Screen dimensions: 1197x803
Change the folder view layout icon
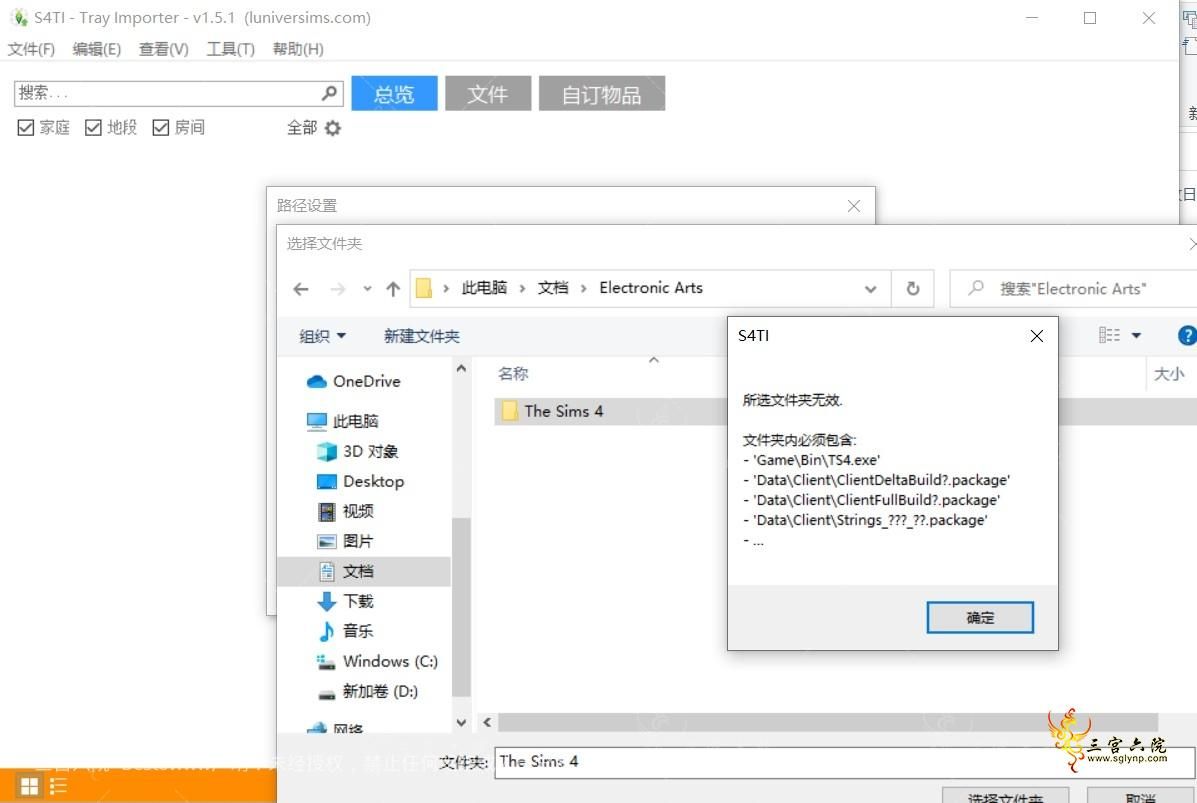click(x=1109, y=335)
